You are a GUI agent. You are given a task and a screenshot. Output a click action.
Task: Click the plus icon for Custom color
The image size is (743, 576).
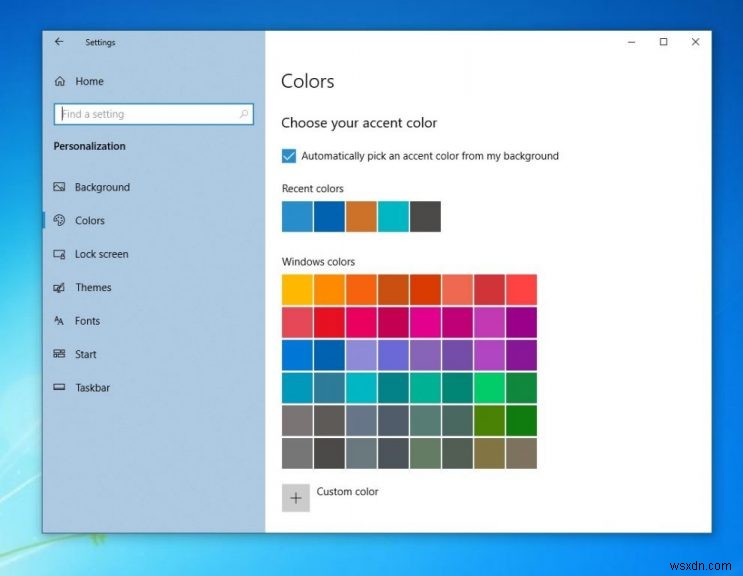point(296,498)
